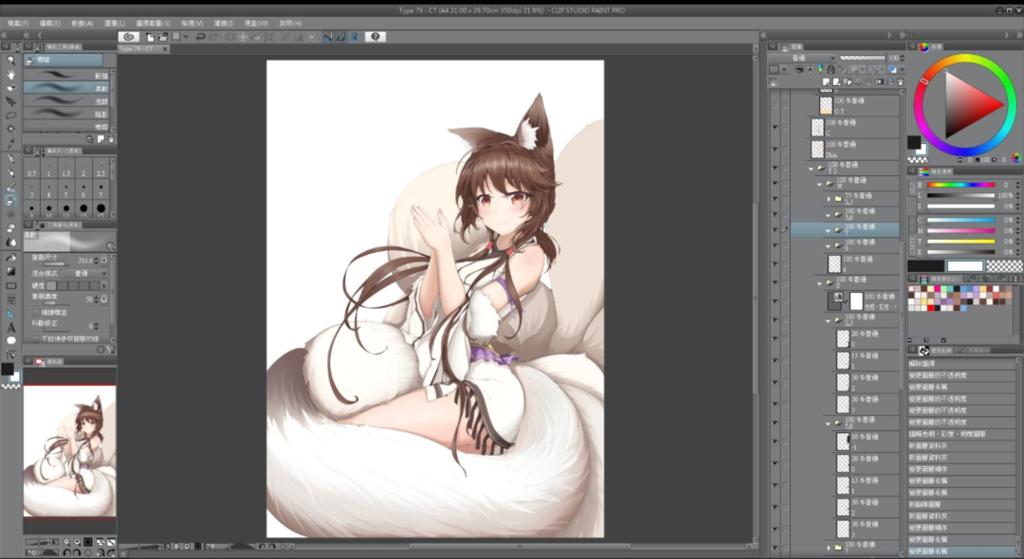Select the Lasso selection tool
Screen dimensions: 1024x559
pyautogui.click(x=10, y=115)
